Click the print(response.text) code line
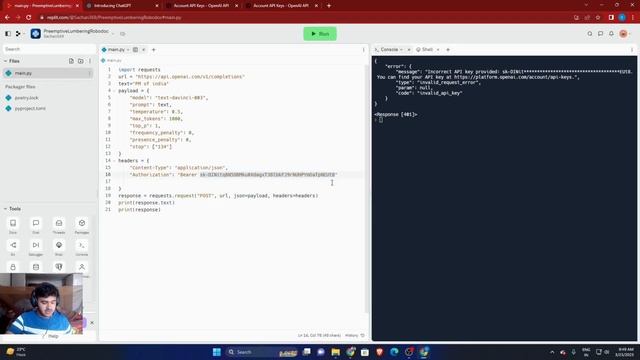 [146, 202]
